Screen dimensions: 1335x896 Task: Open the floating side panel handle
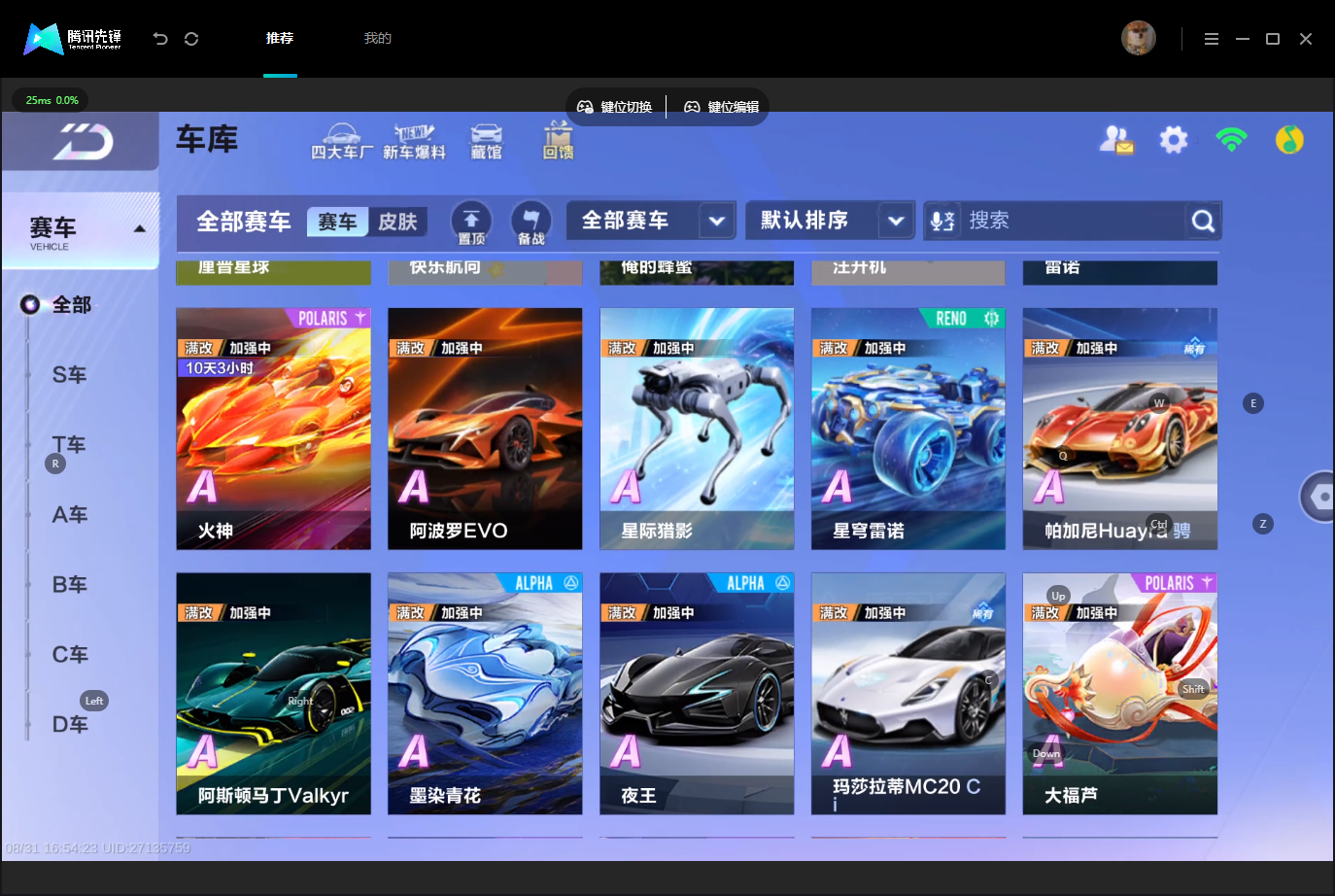[1318, 497]
